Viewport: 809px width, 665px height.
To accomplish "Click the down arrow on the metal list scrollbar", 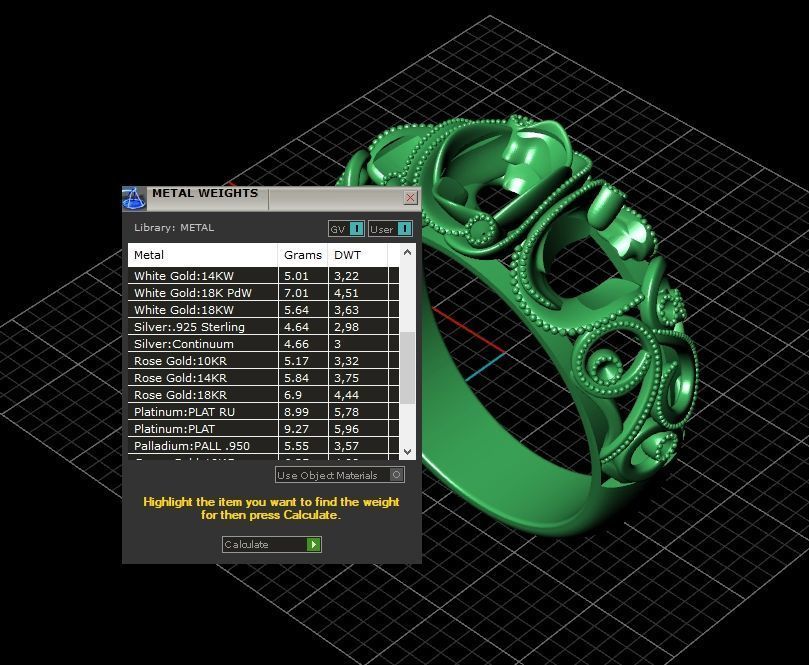I will pos(408,451).
